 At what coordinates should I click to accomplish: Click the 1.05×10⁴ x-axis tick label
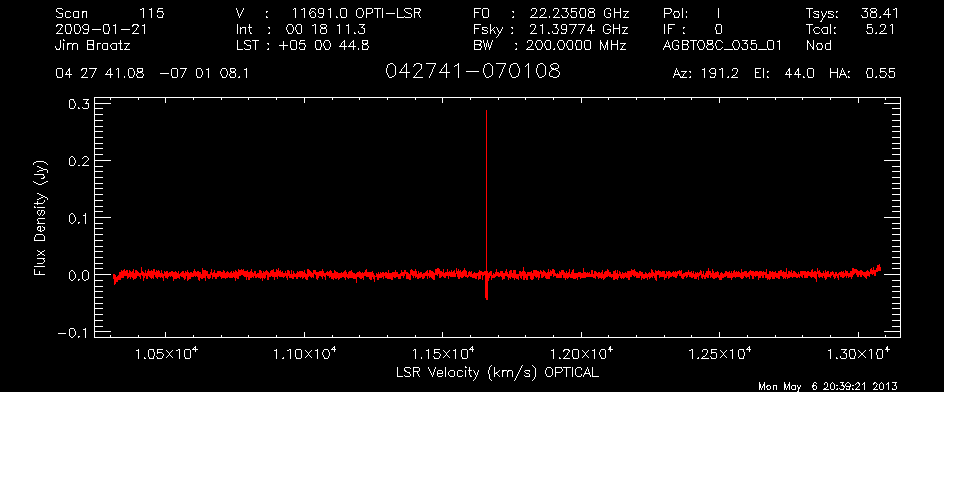[166, 354]
